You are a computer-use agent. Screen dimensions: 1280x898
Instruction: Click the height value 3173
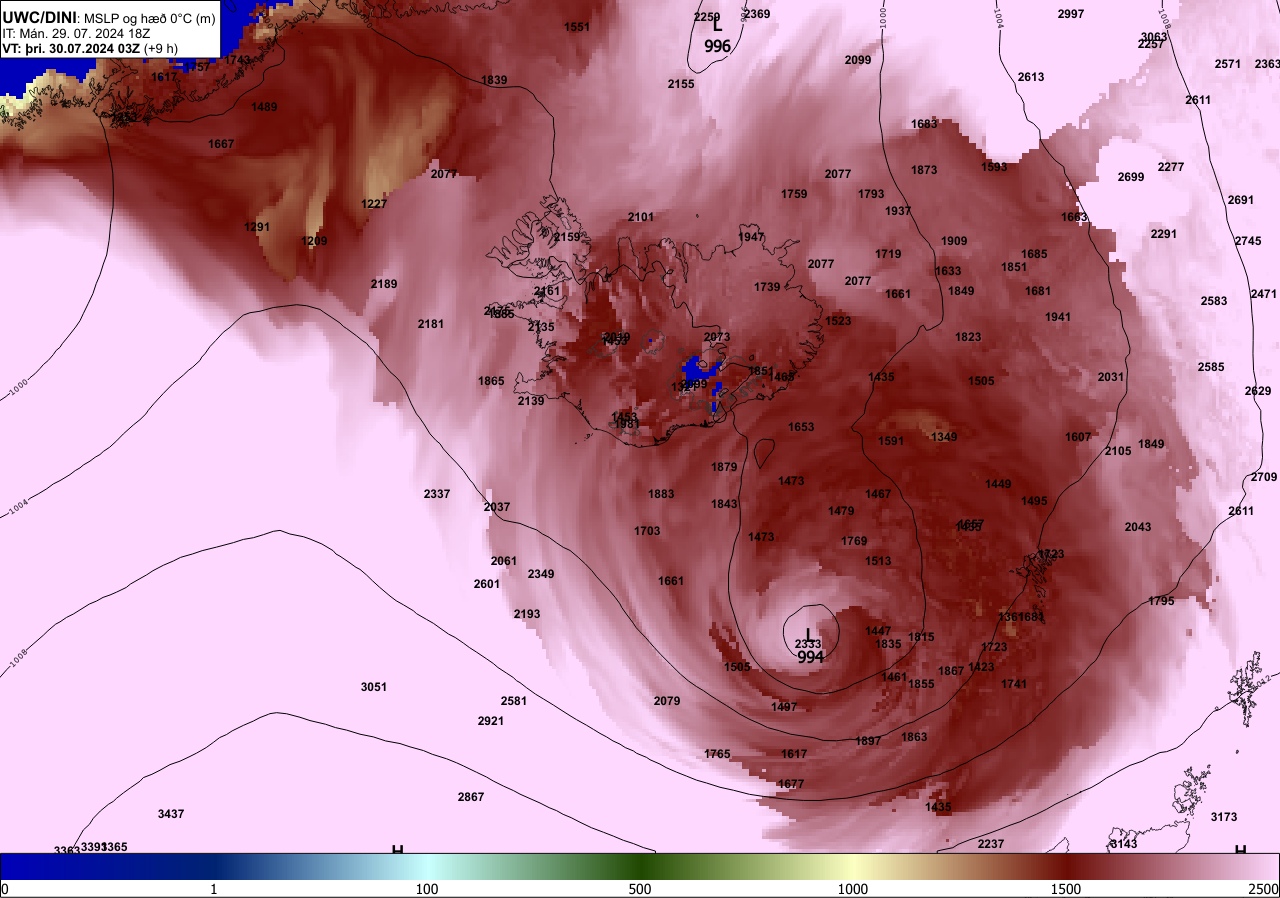coord(1224,817)
